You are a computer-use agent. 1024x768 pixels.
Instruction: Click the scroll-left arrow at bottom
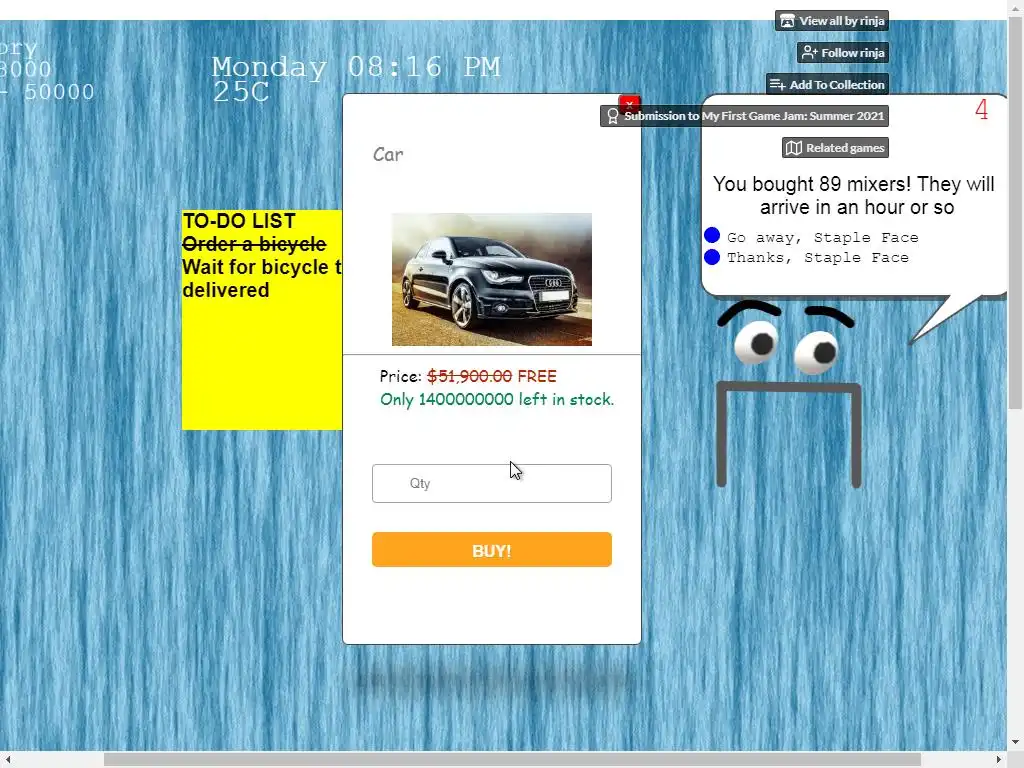pyautogui.click(x=8, y=760)
